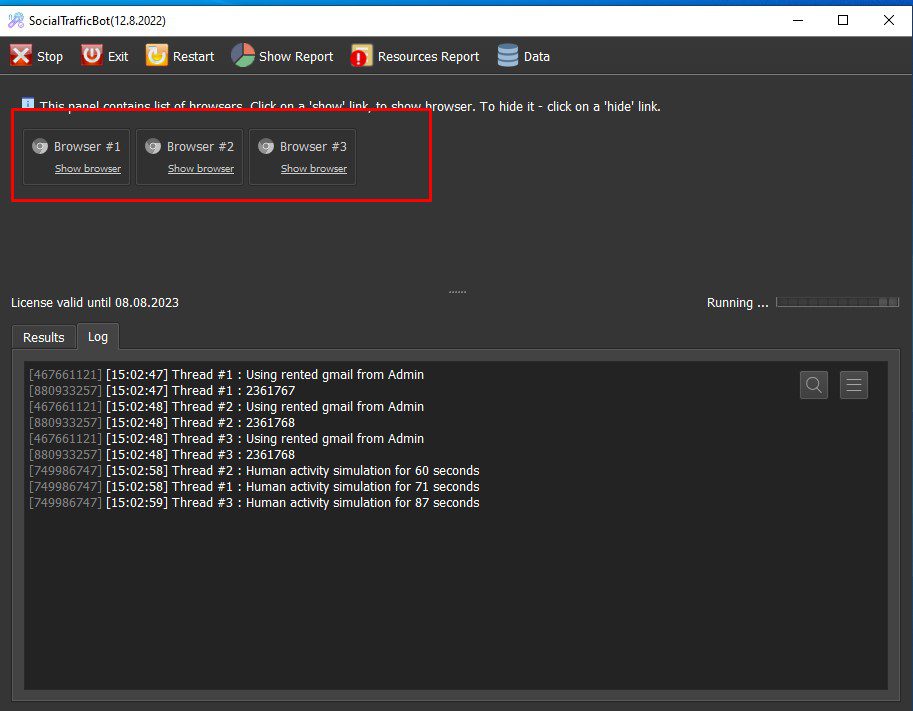Open the log hamburger menu icon
The image size is (913, 711).
coord(854,385)
